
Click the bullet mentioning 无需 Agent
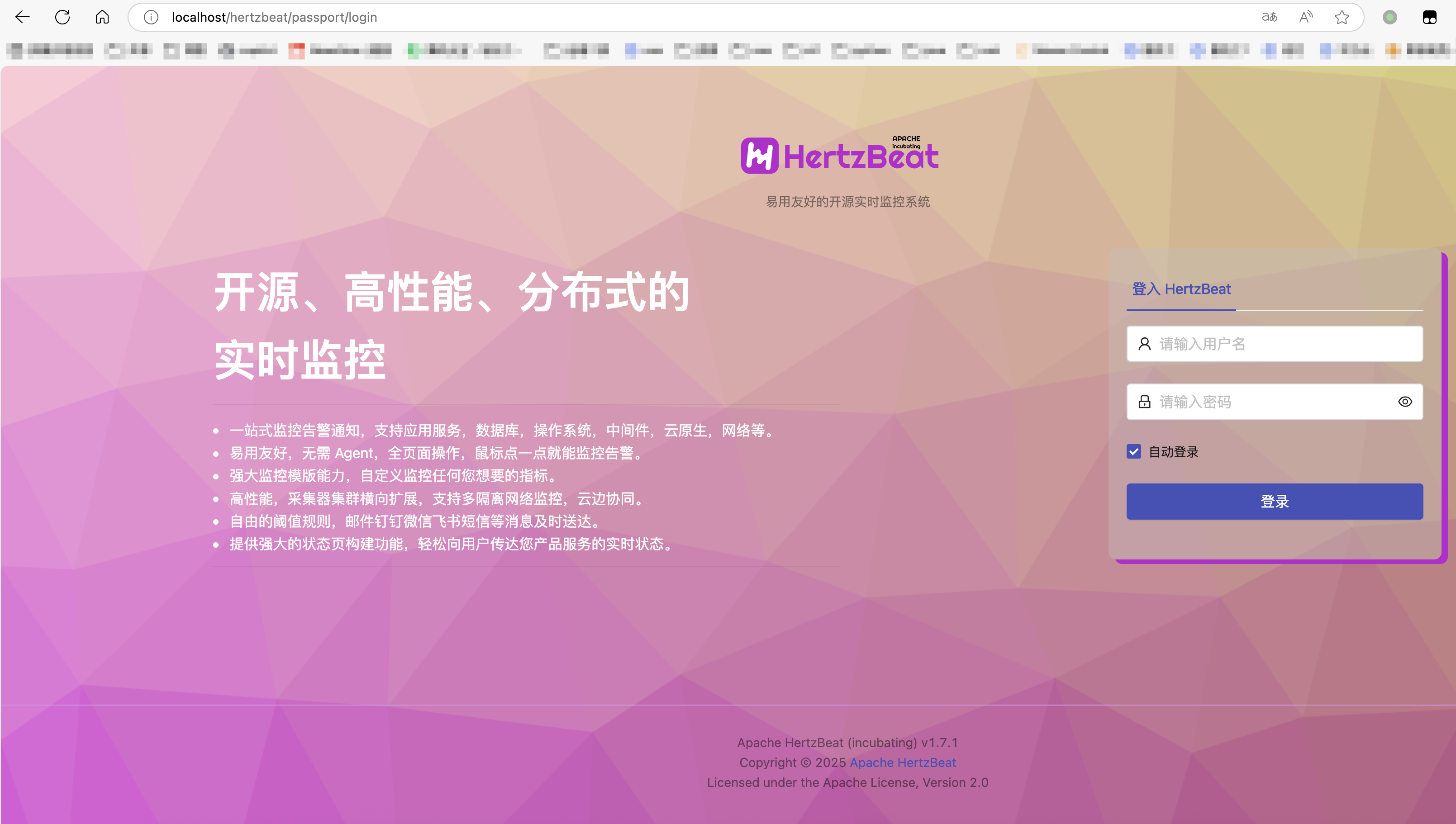click(436, 453)
